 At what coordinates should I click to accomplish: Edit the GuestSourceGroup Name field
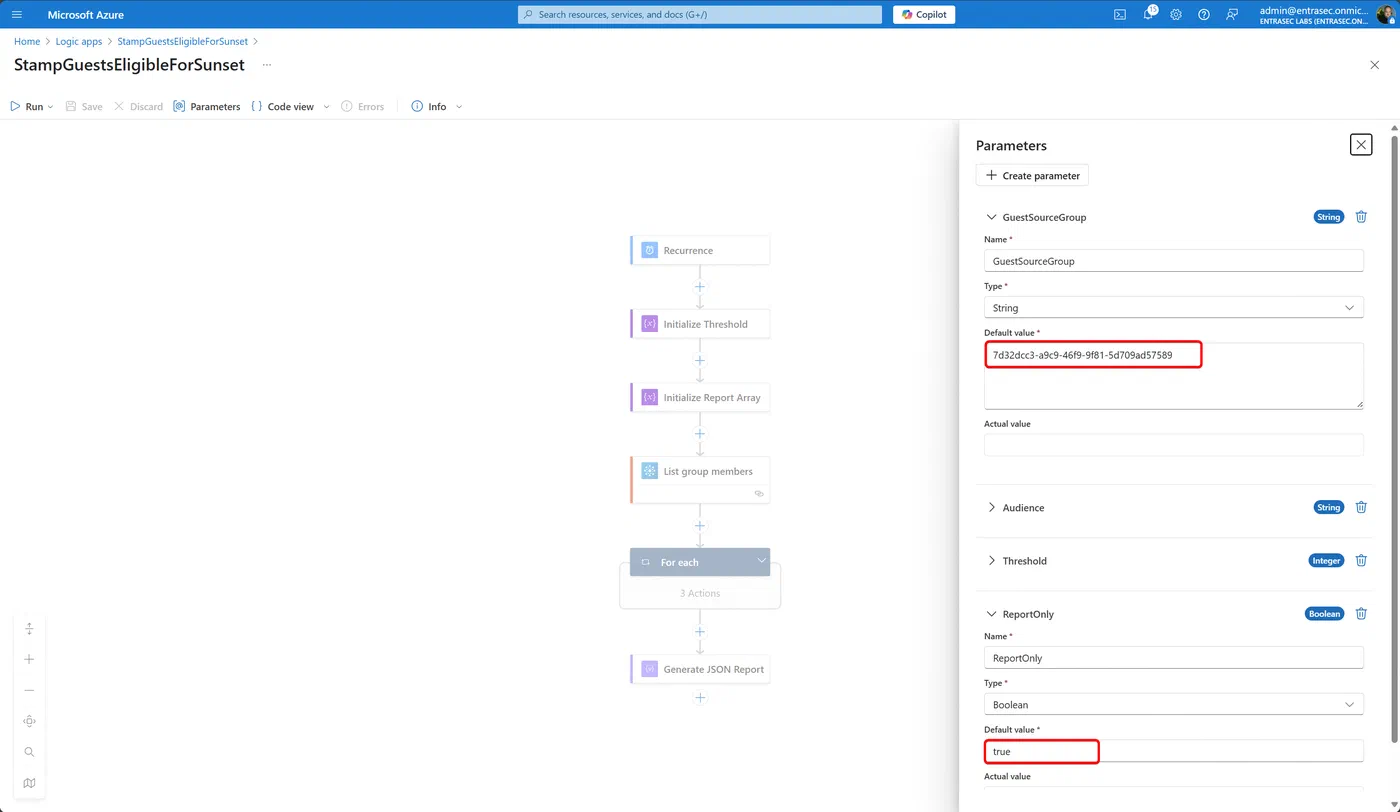click(x=1174, y=261)
